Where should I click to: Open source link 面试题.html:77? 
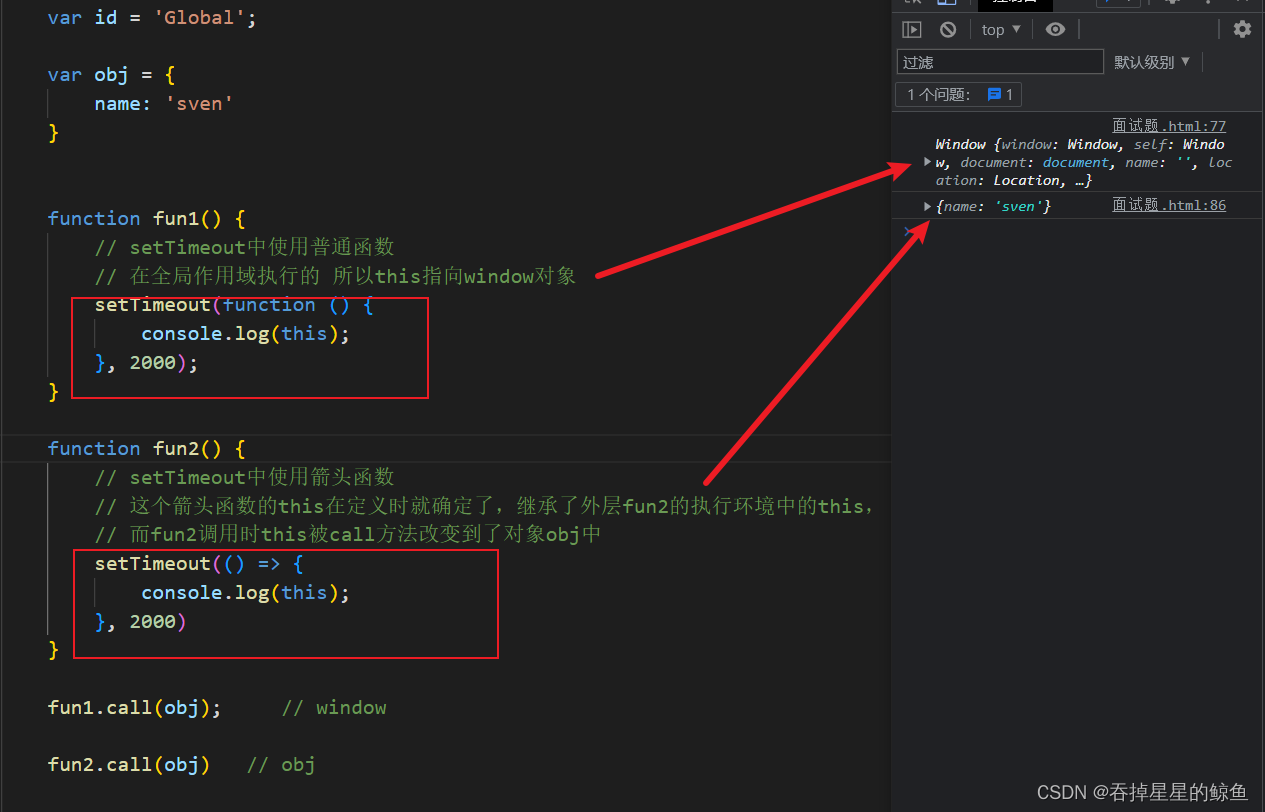pos(1169,126)
